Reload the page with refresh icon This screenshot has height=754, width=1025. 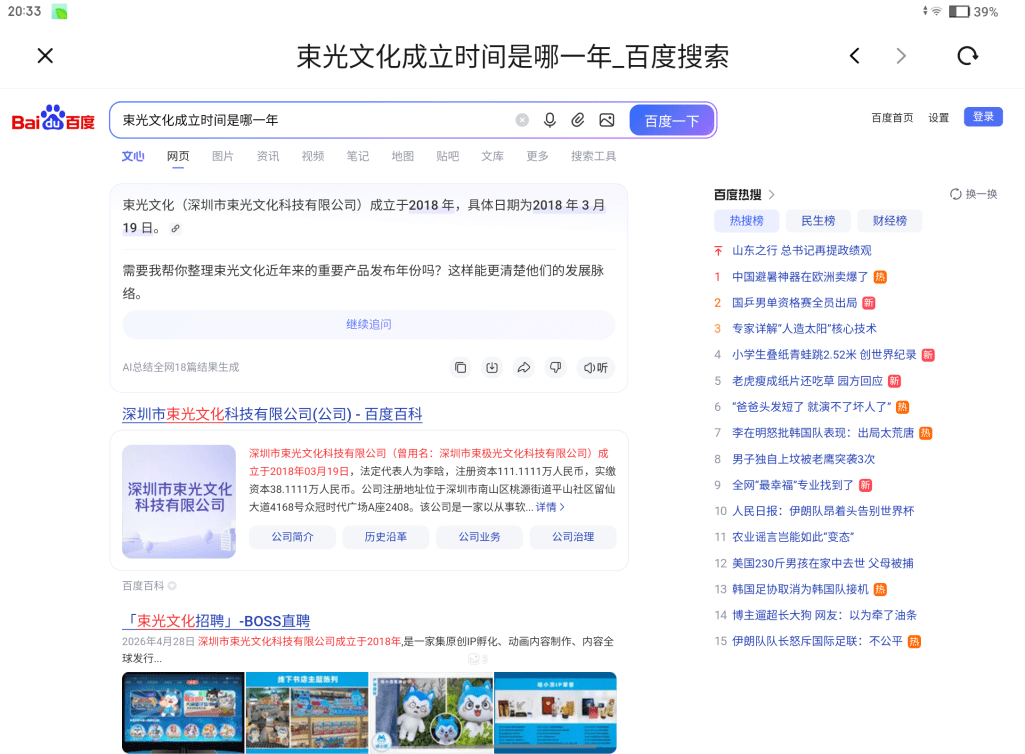[967, 56]
